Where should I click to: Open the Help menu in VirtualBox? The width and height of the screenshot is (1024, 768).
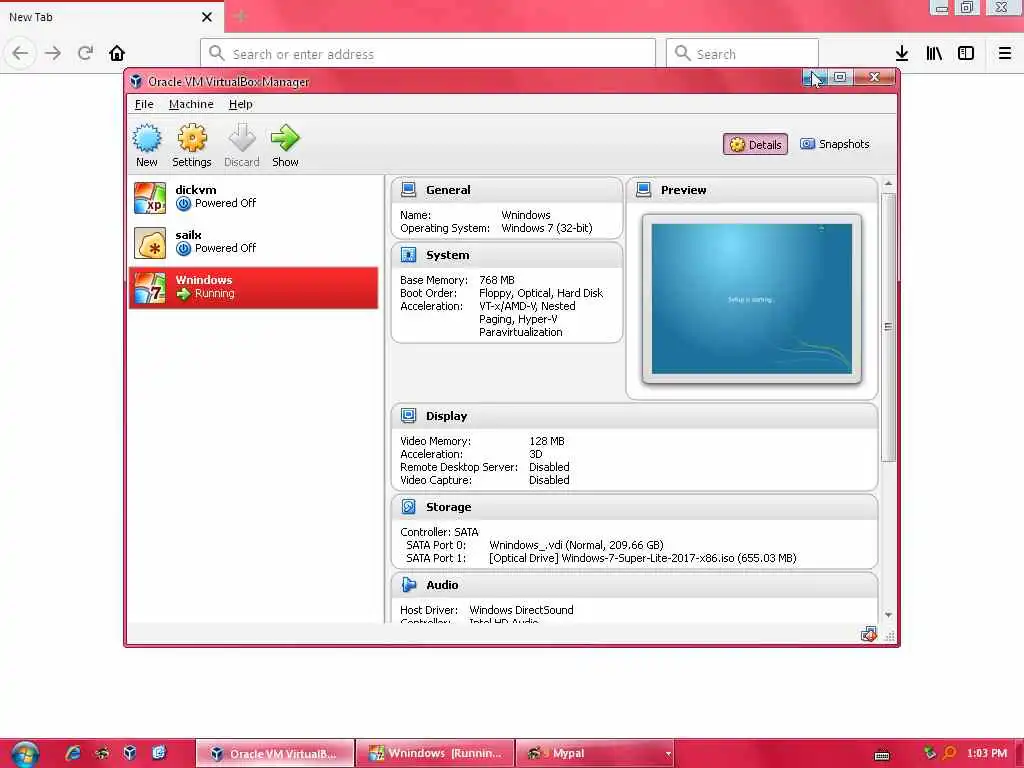240,104
